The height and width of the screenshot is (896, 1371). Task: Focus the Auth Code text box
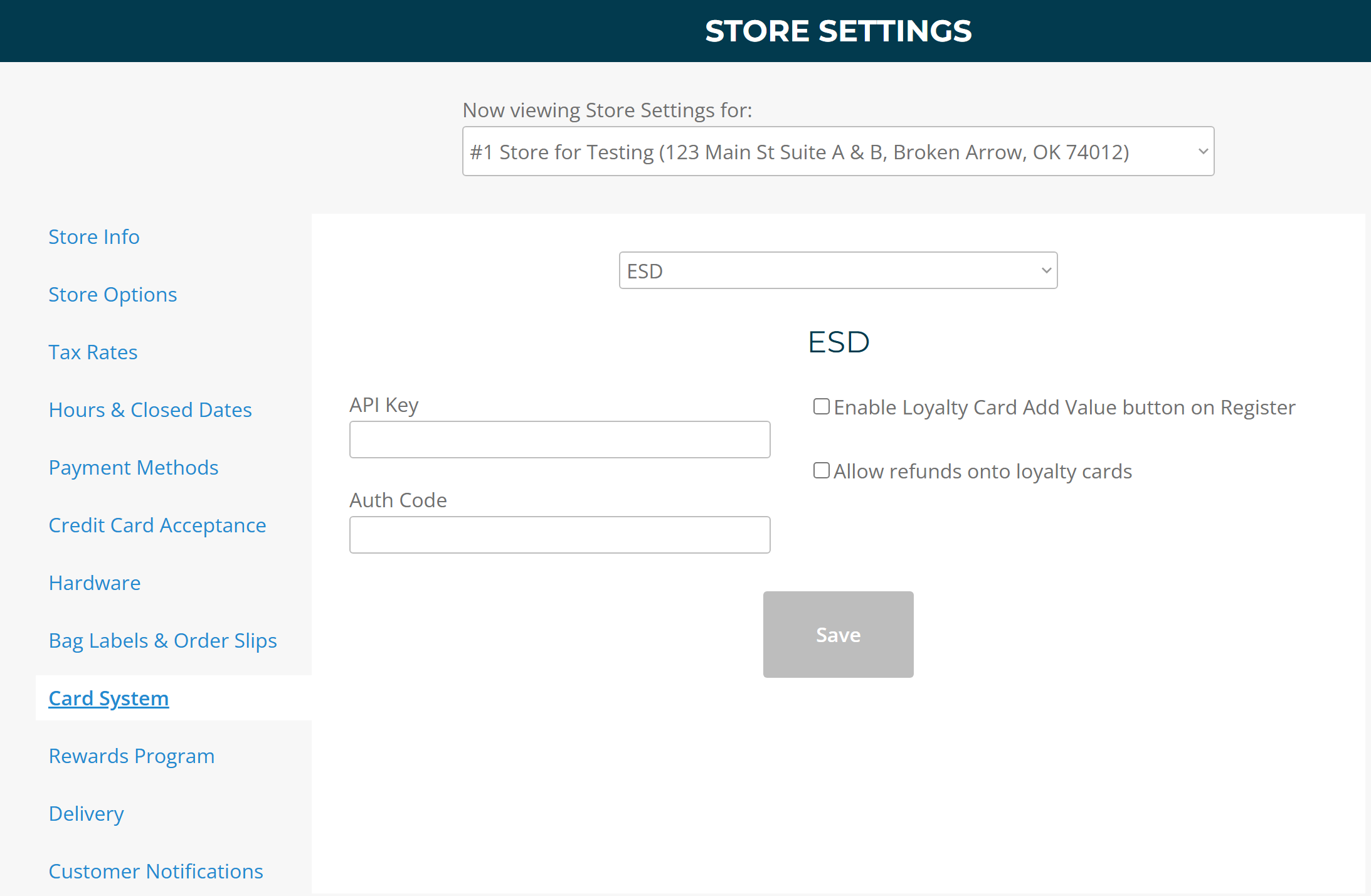click(x=559, y=535)
